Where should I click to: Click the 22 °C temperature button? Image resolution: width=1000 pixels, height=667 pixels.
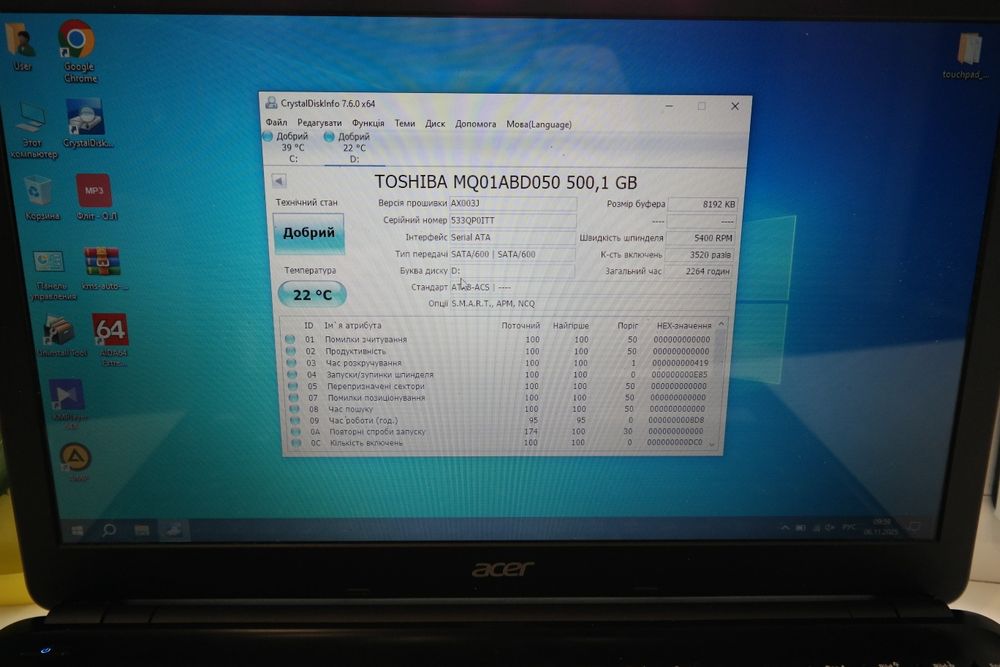tap(312, 295)
